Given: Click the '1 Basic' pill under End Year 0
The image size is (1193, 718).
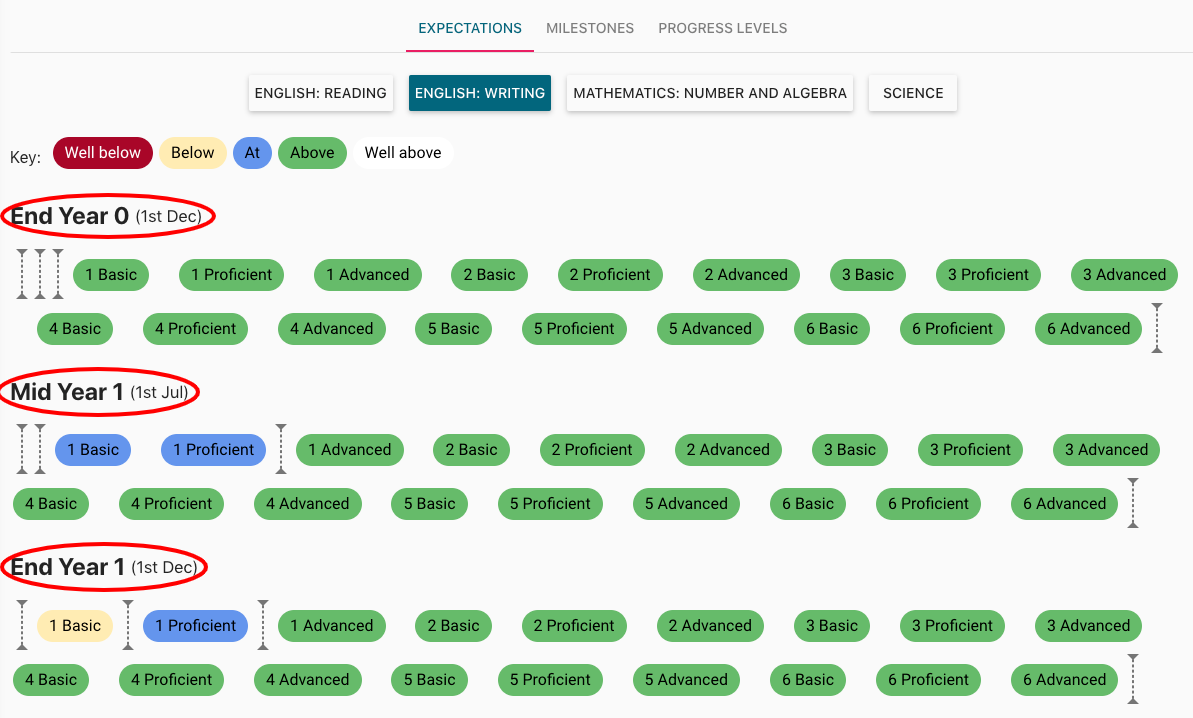Looking at the screenshot, I should (111, 274).
